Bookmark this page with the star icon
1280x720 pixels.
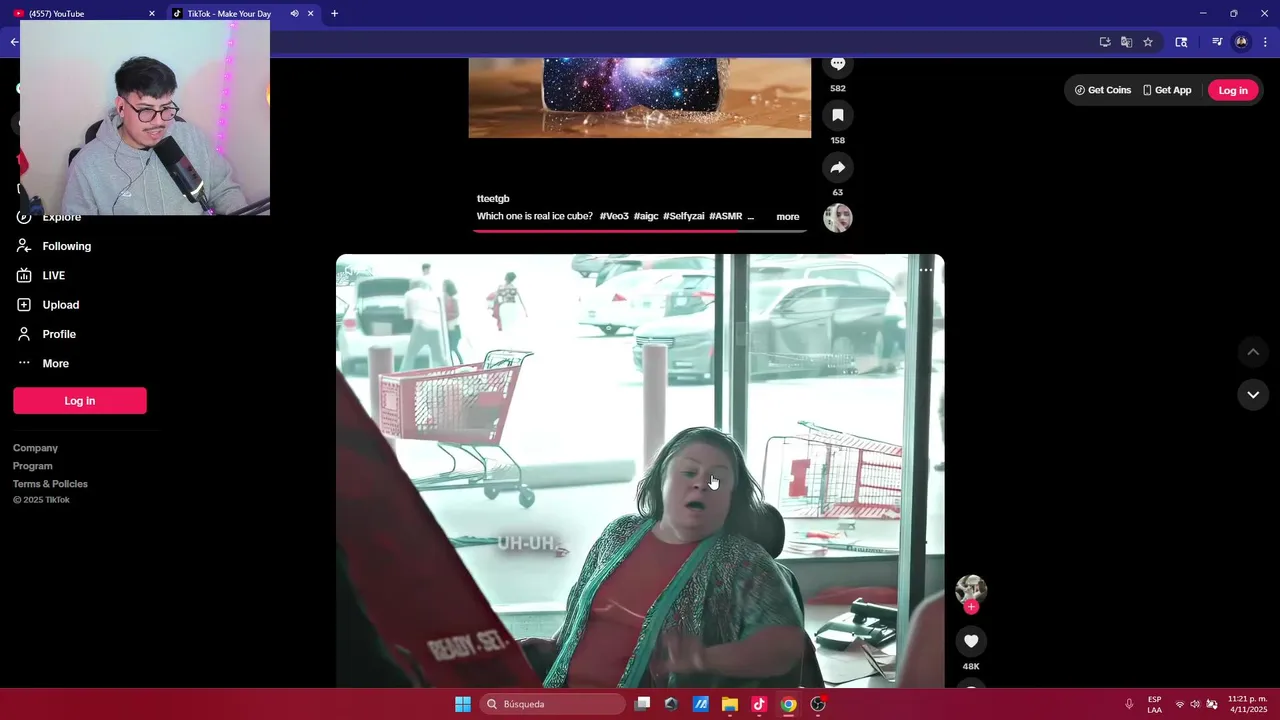click(1148, 42)
